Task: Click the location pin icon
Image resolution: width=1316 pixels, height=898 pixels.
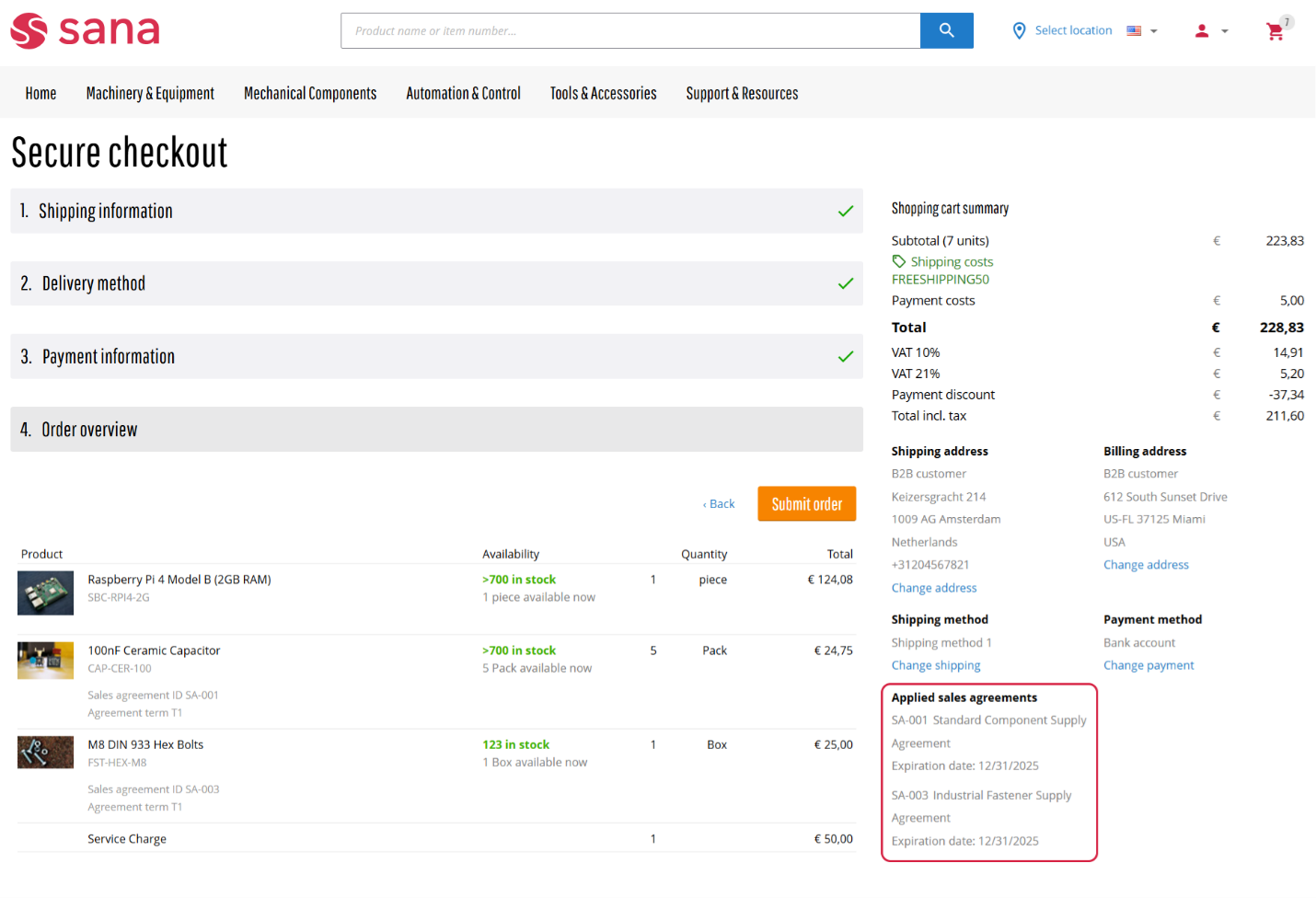Action: [1019, 30]
